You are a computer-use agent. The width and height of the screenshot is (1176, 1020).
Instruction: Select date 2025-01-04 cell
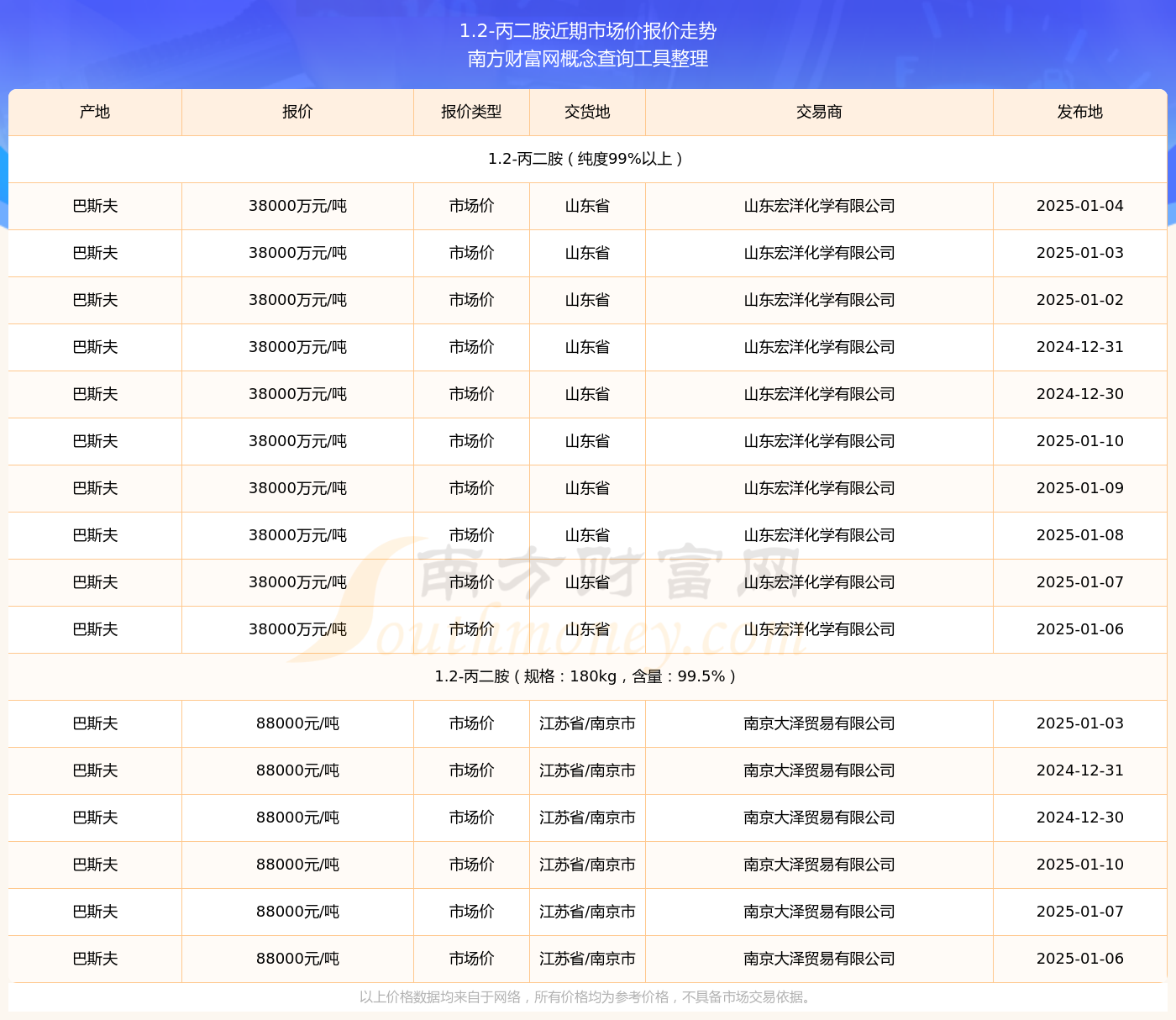tap(1080, 206)
